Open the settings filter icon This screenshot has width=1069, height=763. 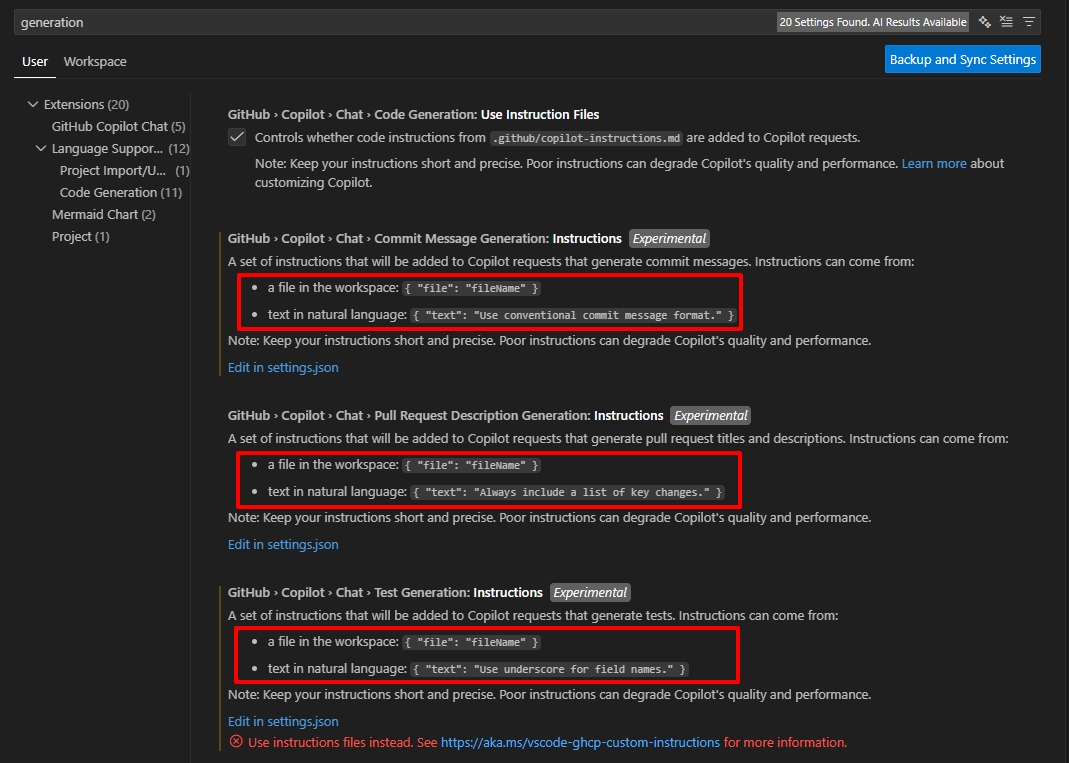(x=1029, y=22)
